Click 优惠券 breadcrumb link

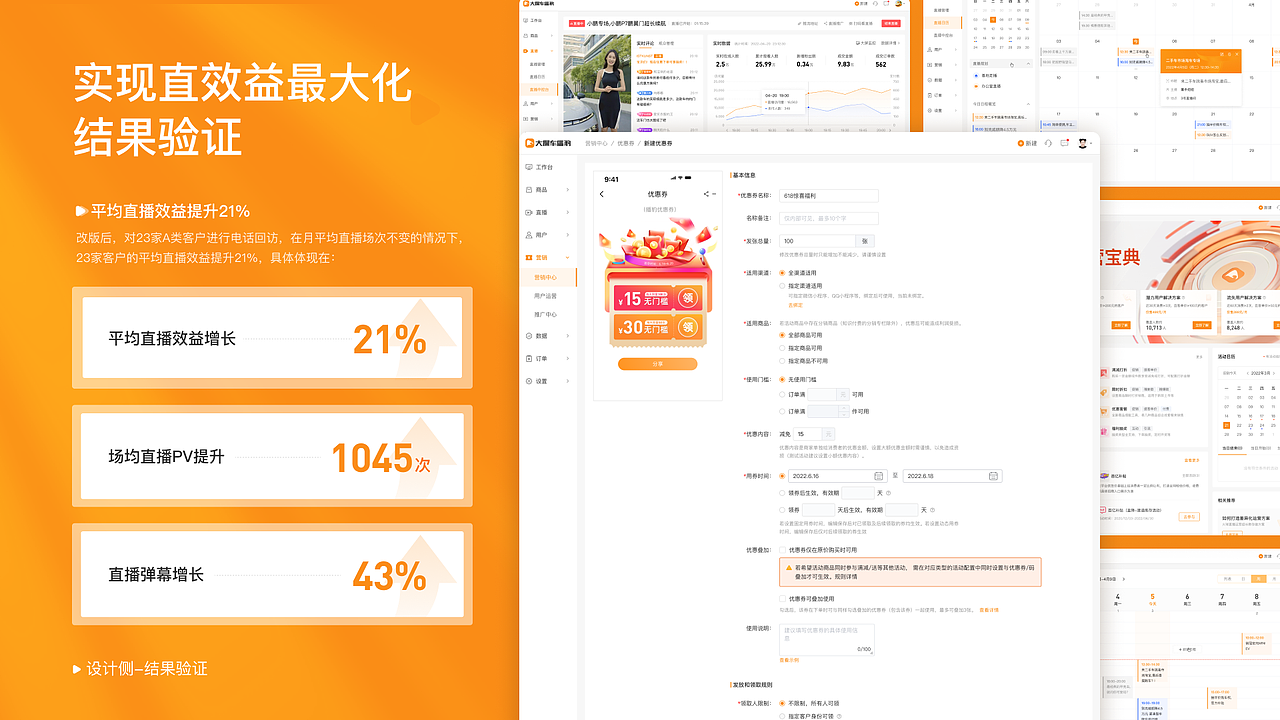tap(625, 143)
